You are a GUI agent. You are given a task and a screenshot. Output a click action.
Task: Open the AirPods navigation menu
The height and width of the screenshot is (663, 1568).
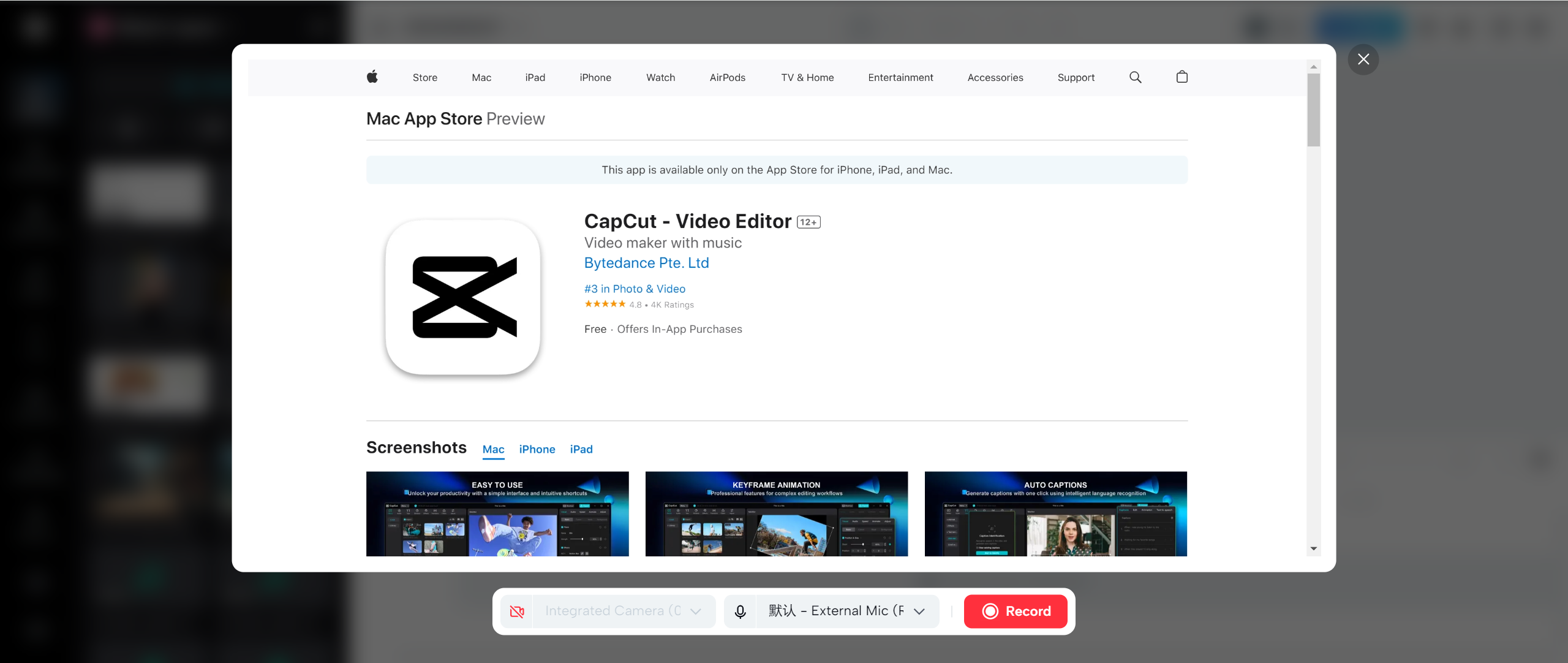click(x=727, y=77)
